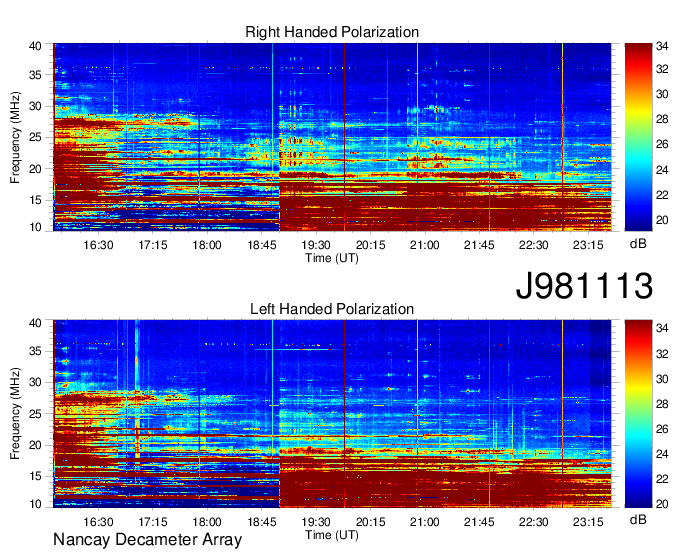
Task: Click the 17:15 tick on the left-handed plot
Action: 153,522
